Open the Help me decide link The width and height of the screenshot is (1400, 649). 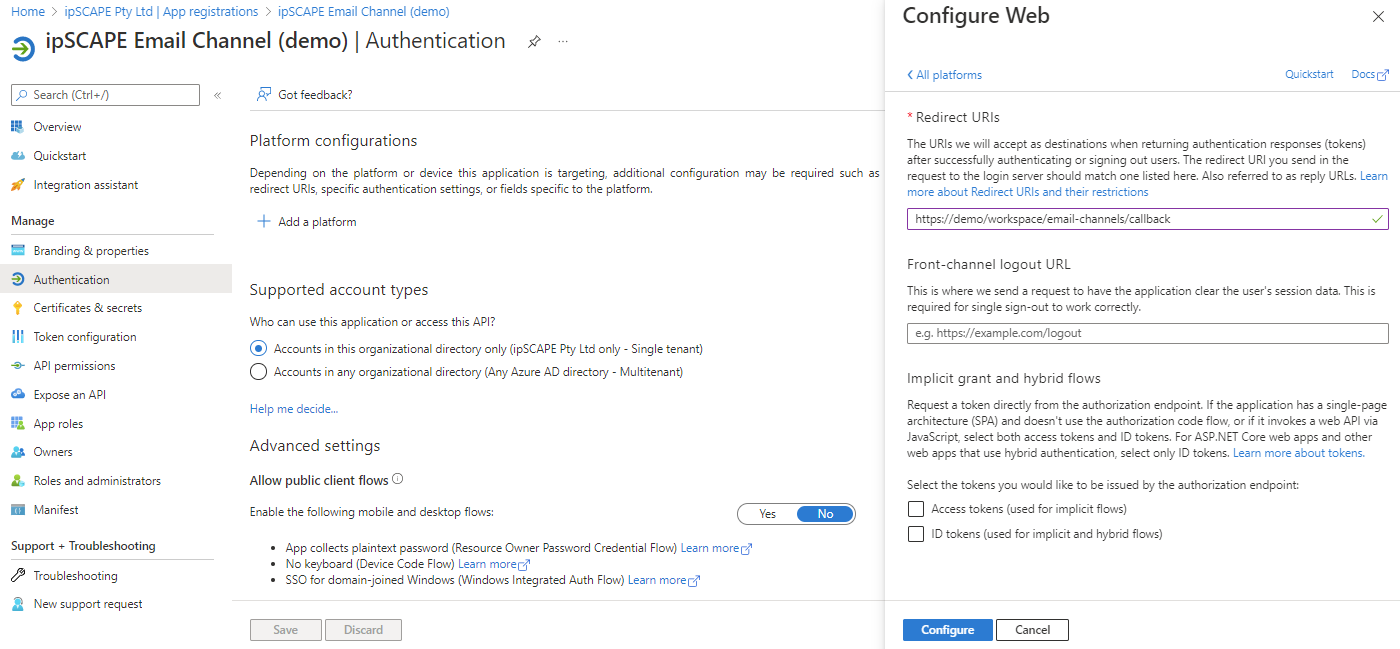point(293,409)
